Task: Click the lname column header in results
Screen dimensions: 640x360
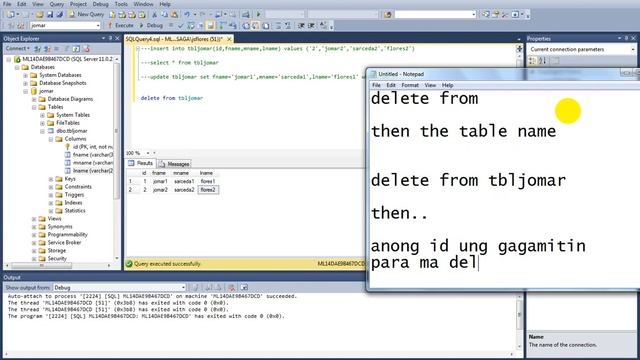Action: pos(206,173)
